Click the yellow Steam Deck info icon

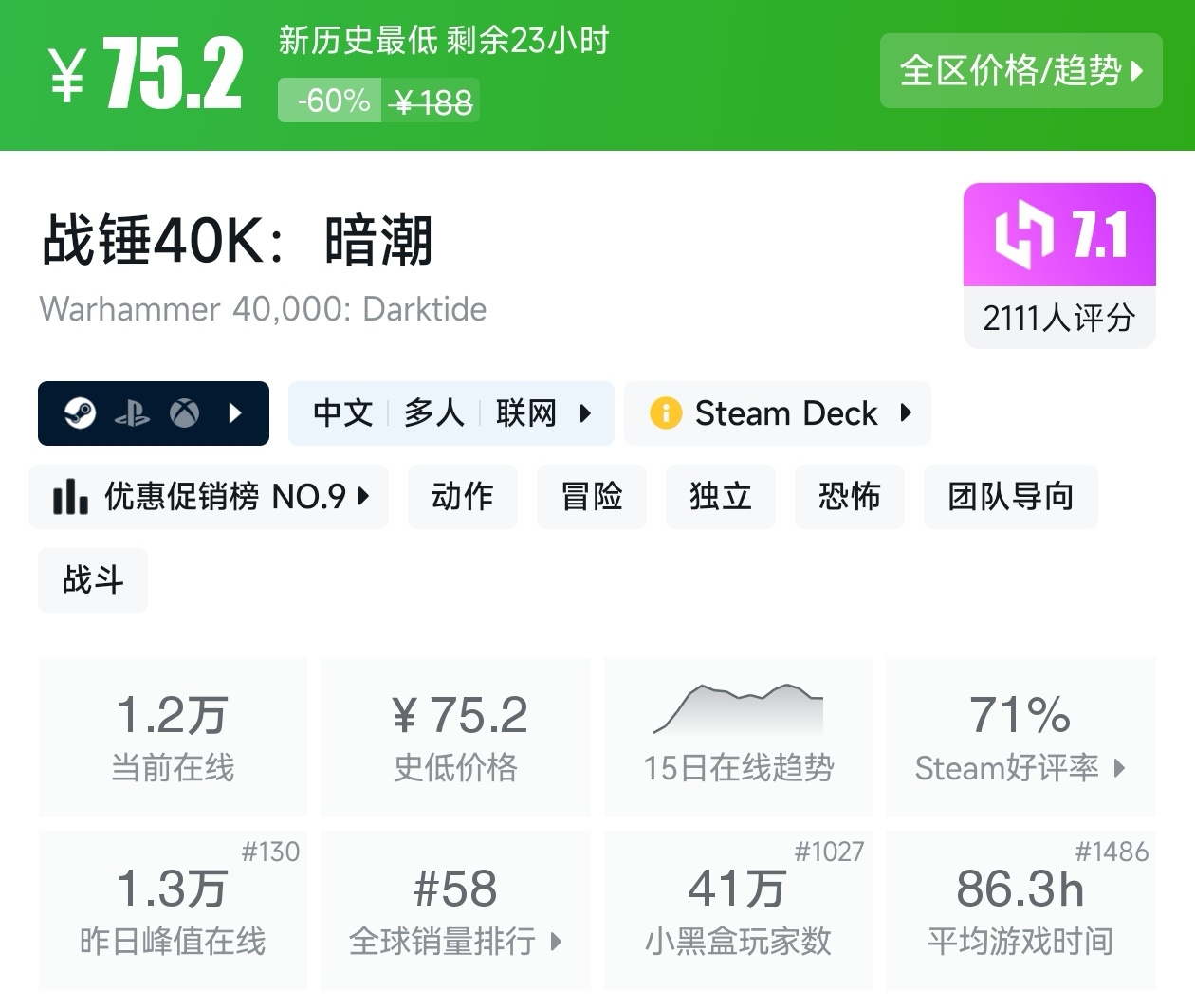click(666, 413)
